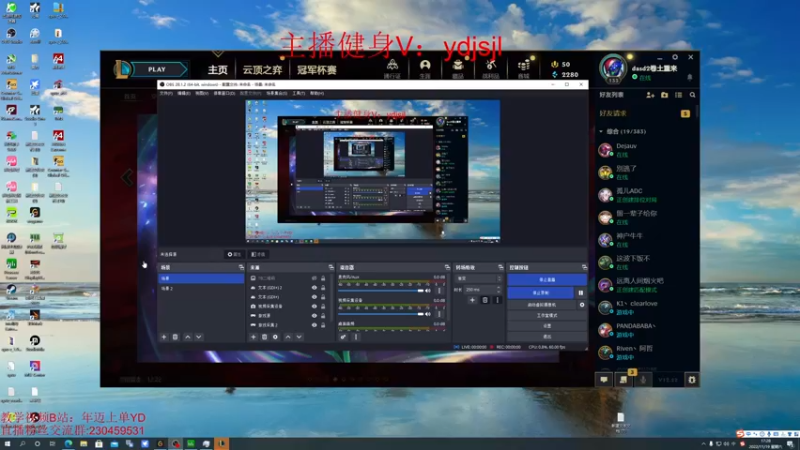Toggle visibility of the 游戏采集 2 source
The image size is (800, 450).
coord(314,324)
